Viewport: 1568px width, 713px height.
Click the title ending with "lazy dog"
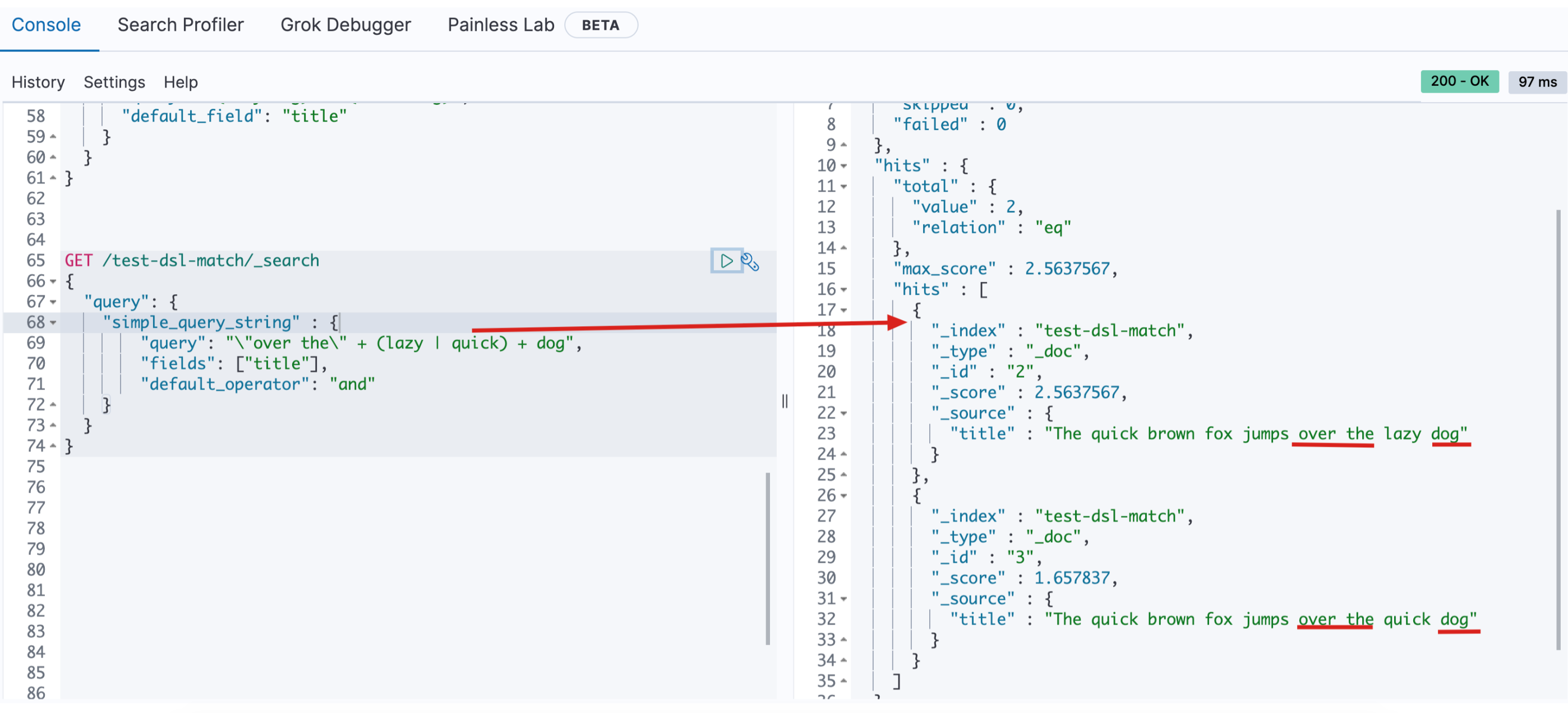coord(1256,434)
